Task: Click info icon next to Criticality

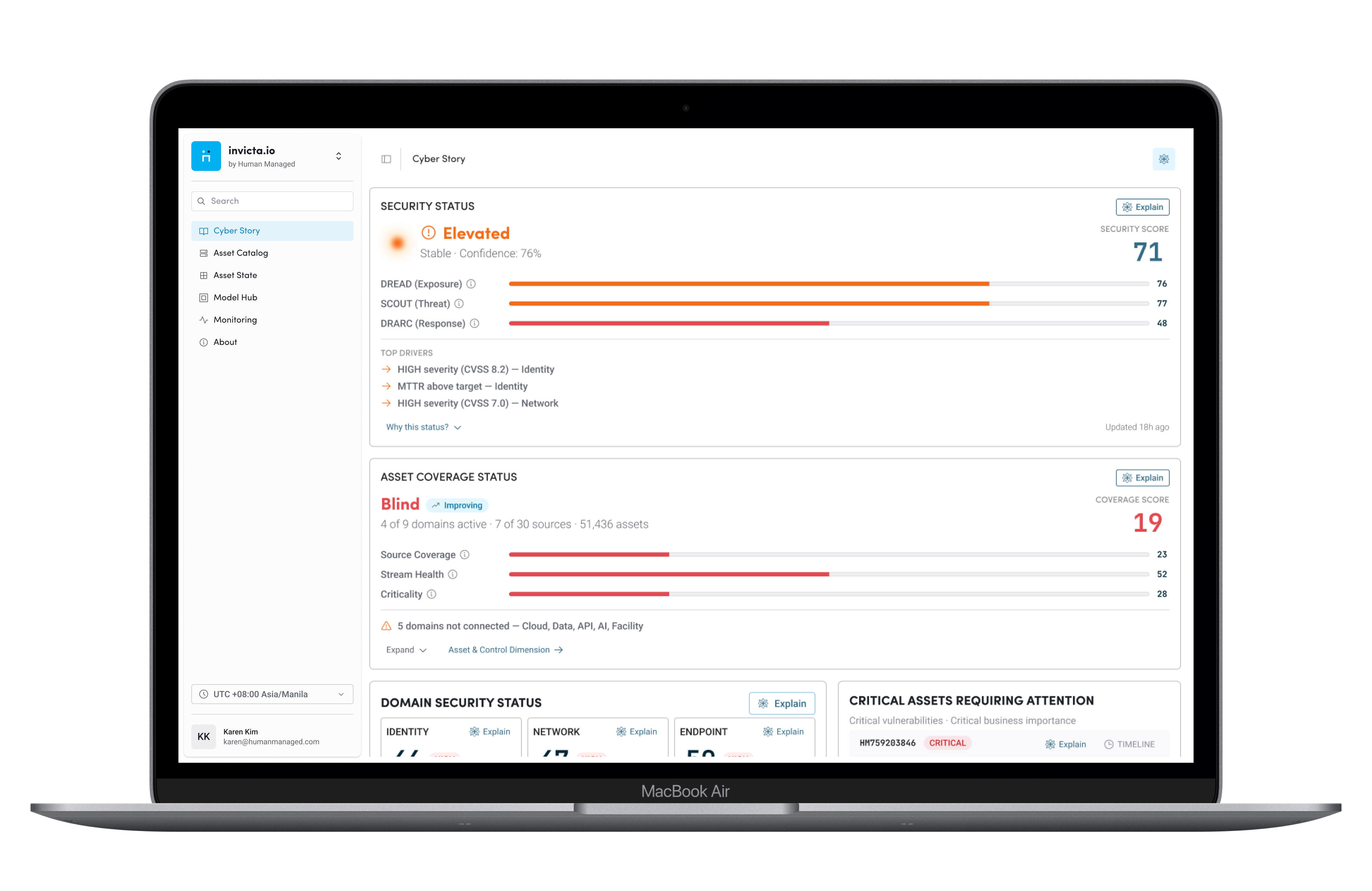Action: [432, 594]
